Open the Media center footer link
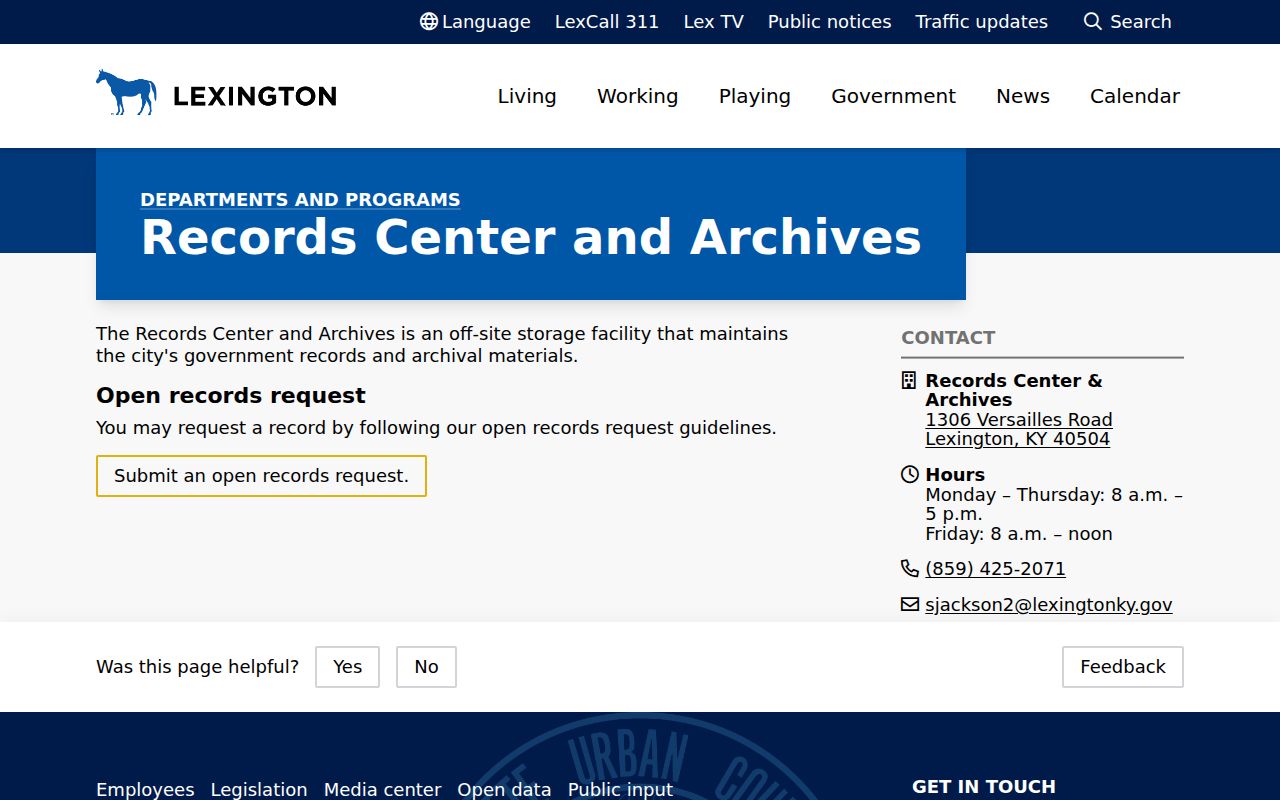The height and width of the screenshot is (800, 1280). click(382, 789)
